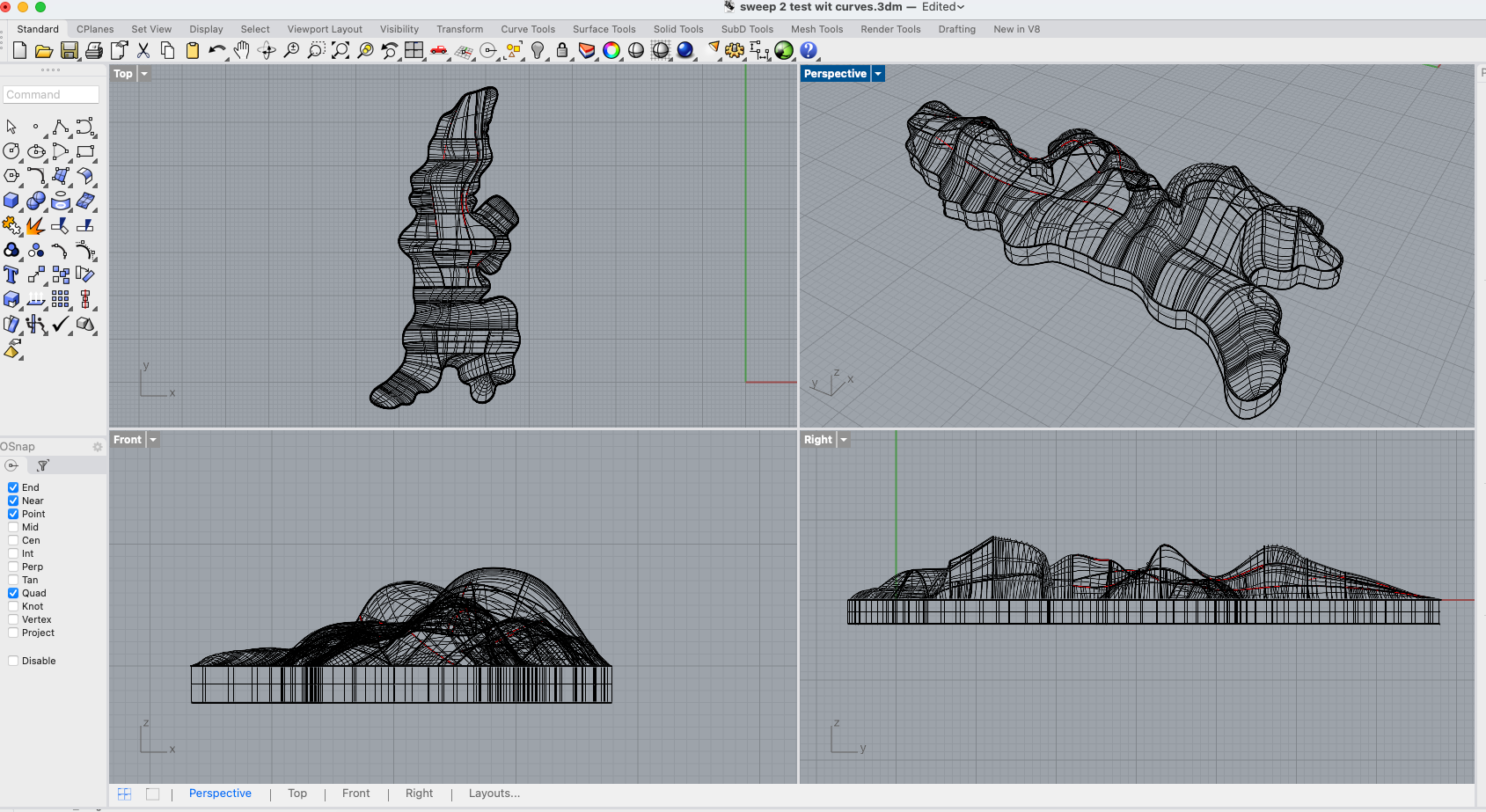Check the Disable osnap checkbox

point(13,661)
